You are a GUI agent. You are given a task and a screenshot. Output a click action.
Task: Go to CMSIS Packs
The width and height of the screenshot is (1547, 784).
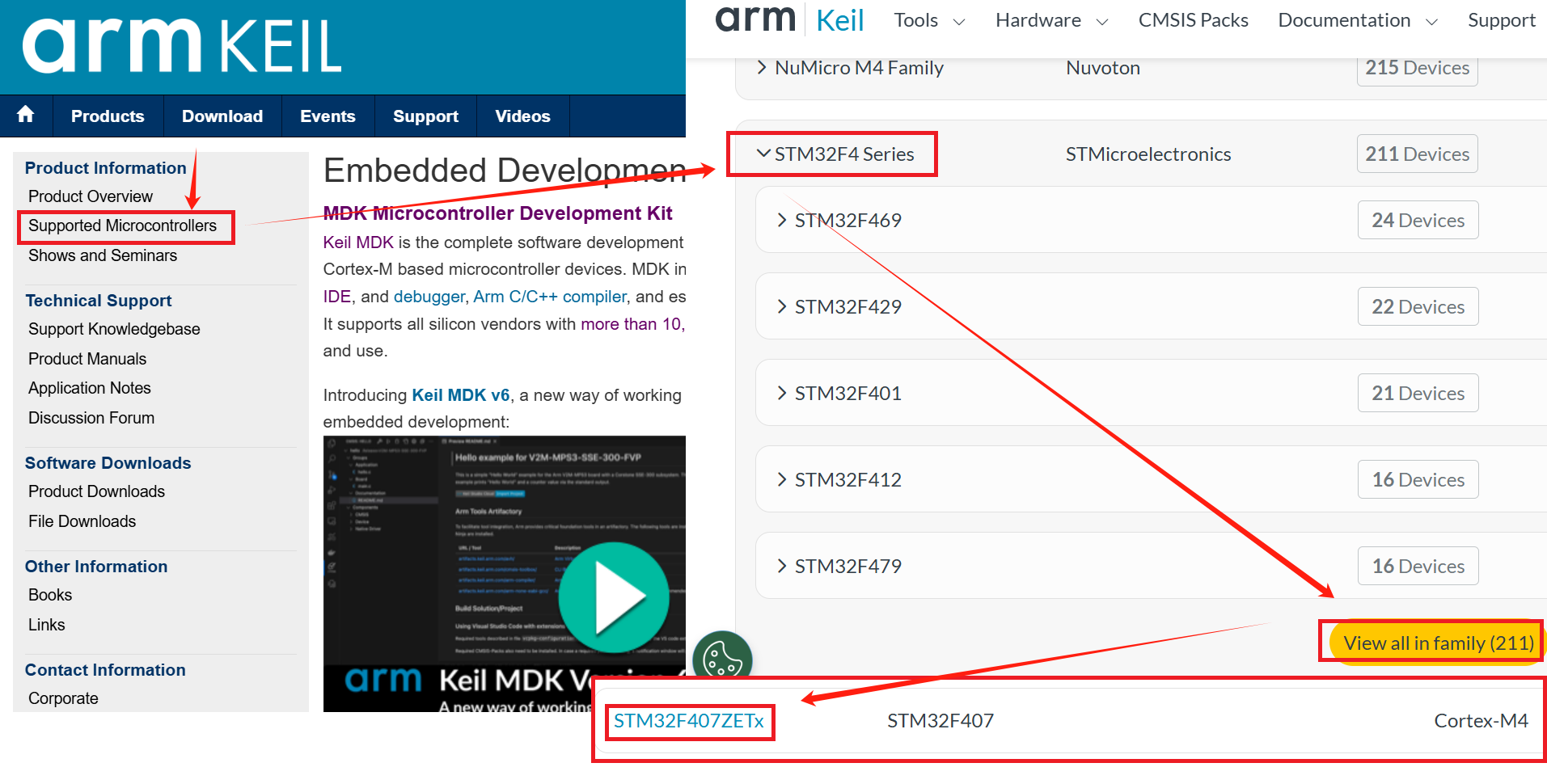1193,20
